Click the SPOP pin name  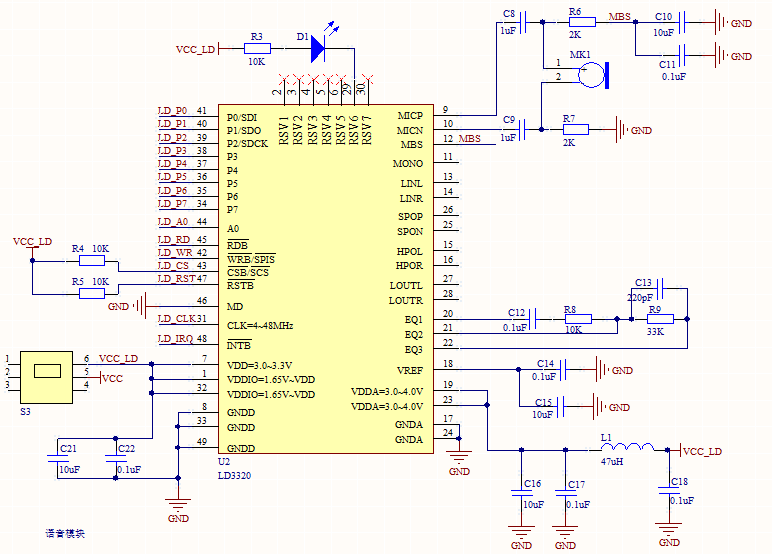(x=410, y=217)
